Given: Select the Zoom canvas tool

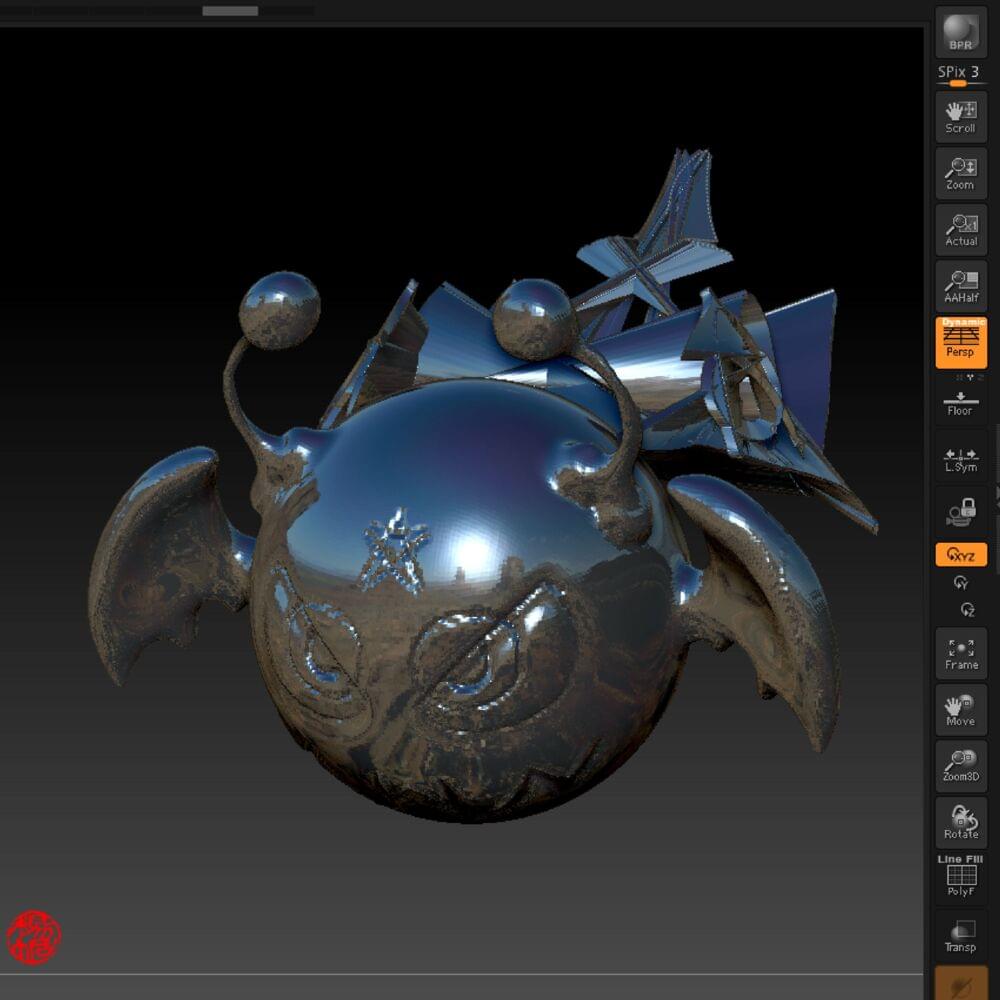Looking at the screenshot, I should (960, 173).
